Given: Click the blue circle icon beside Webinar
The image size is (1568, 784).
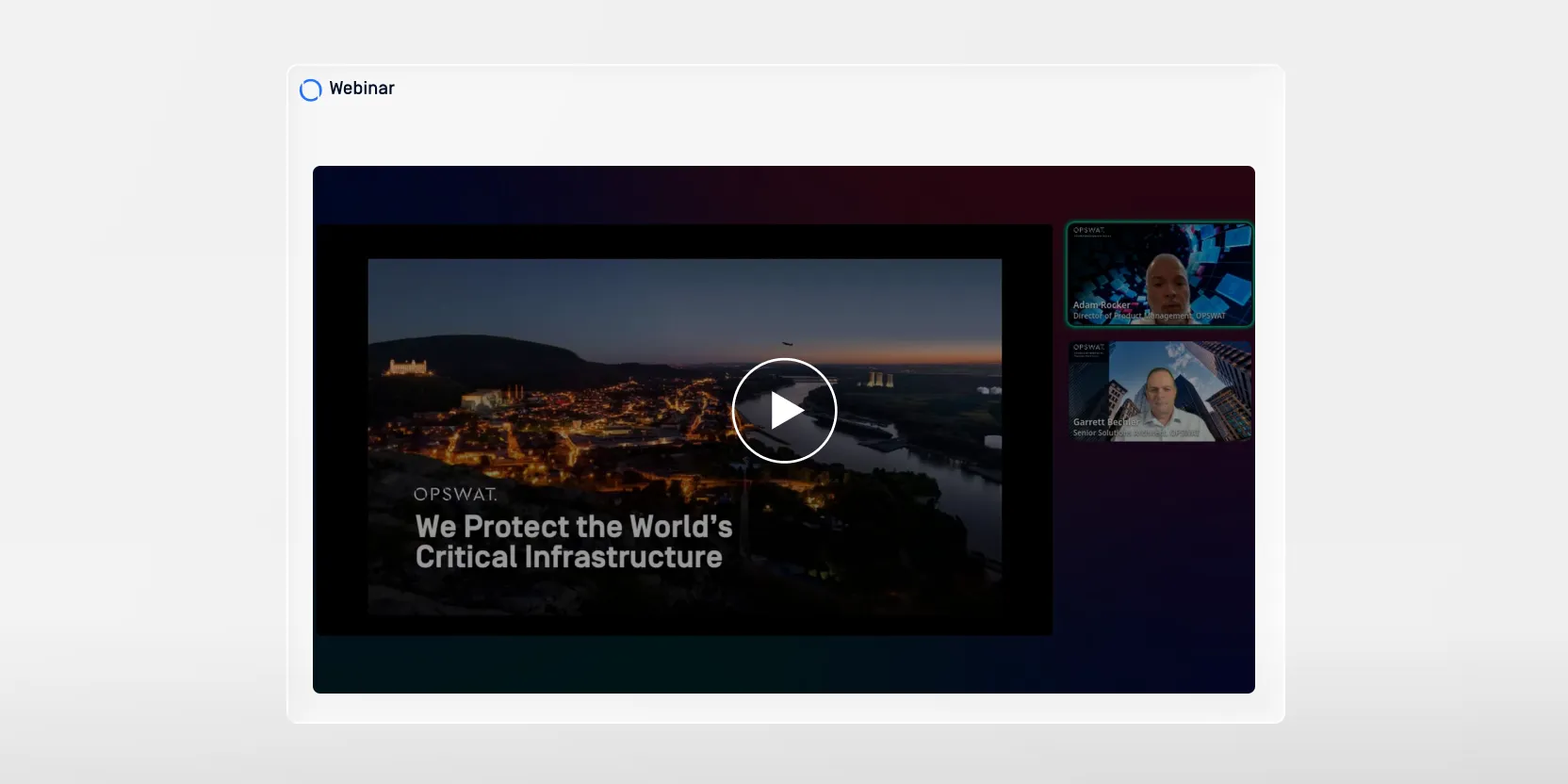Looking at the screenshot, I should coord(310,90).
